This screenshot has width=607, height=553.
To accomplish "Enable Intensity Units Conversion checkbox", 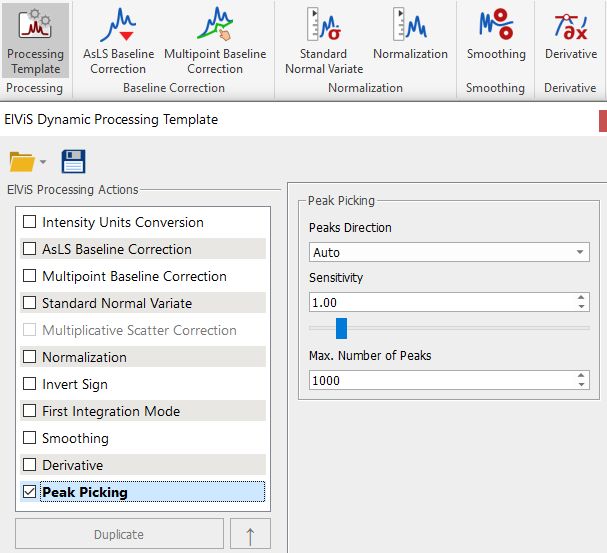I will [29, 222].
